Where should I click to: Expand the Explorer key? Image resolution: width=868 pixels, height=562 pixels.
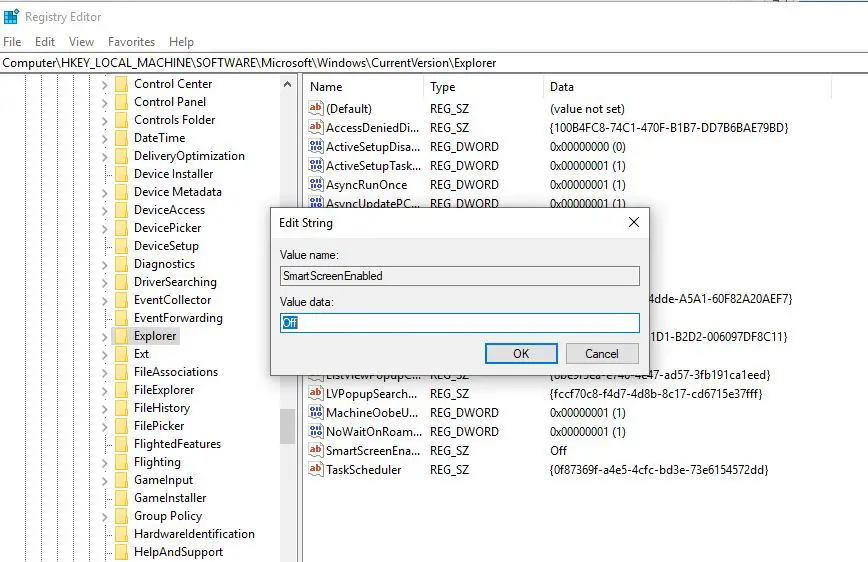[105, 337]
